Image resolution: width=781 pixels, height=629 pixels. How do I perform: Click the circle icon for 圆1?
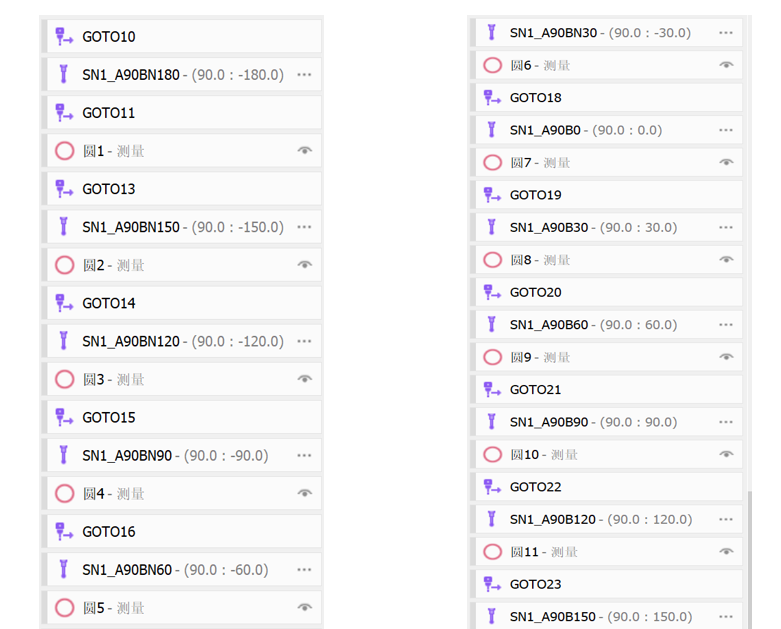64,151
